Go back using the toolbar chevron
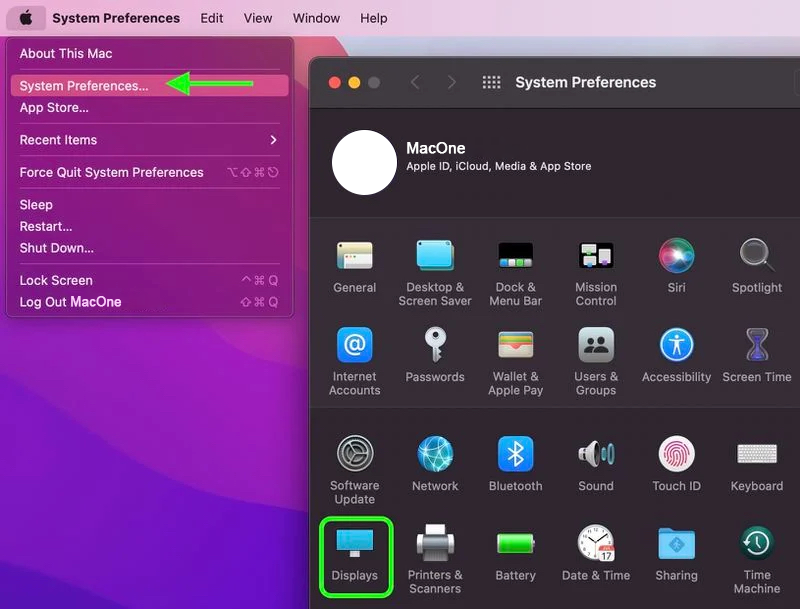 click(x=416, y=82)
